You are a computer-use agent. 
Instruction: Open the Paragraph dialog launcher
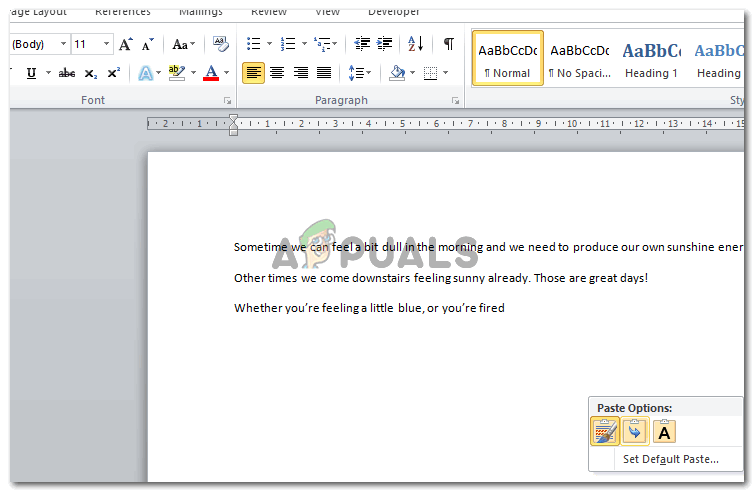tap(455, 101)
